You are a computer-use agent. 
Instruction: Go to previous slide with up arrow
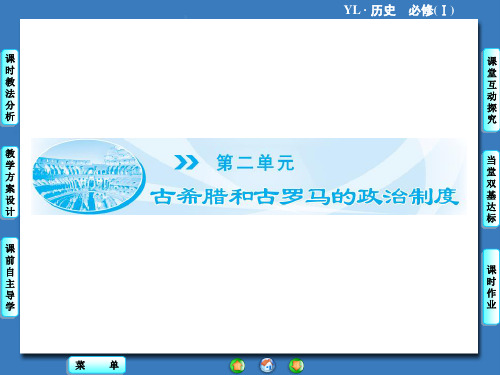237,366
